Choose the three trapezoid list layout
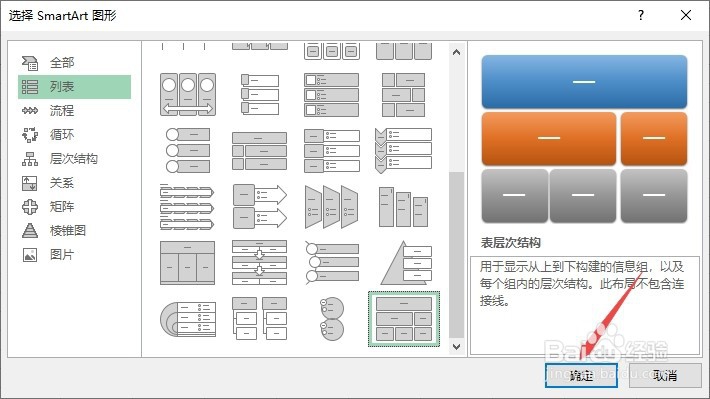Screen dimensions: 710x399 [331, 207]
